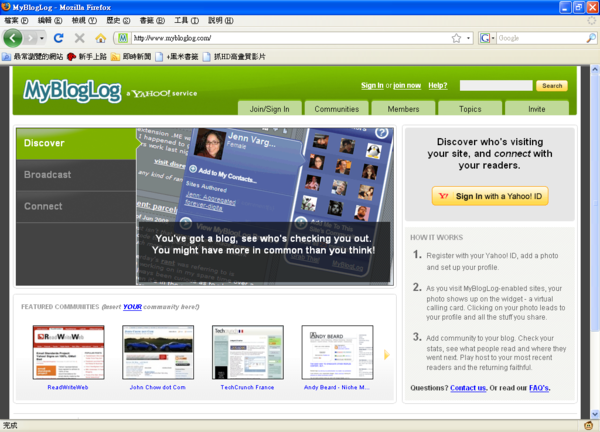600x432 pixels.
Task: Click the John Chow dot Com text link
Action: pyautogui.click(x=158, y=387)
